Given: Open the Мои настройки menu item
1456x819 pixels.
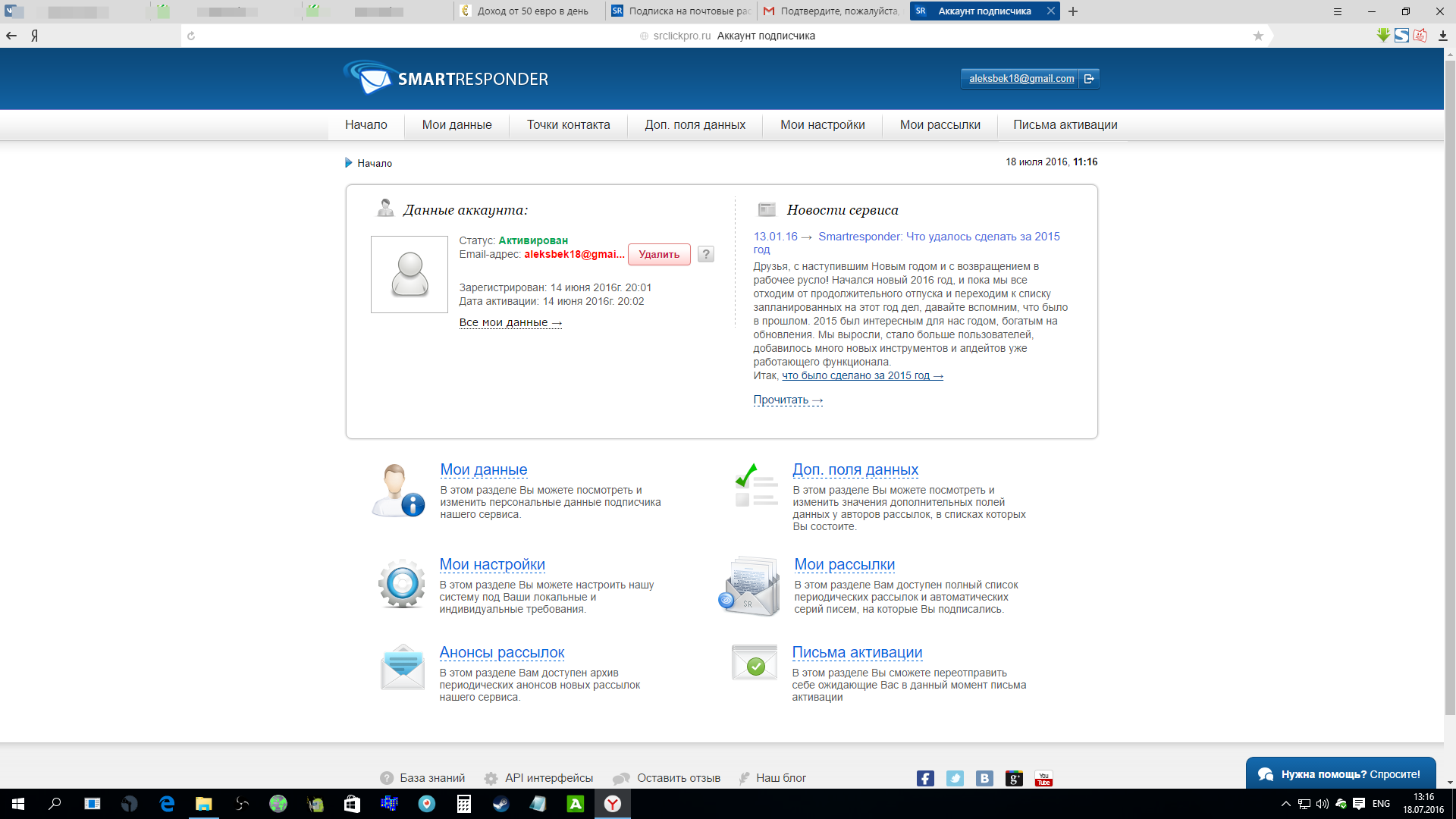Looking at the screenshot, I should [x=823, y=125].
